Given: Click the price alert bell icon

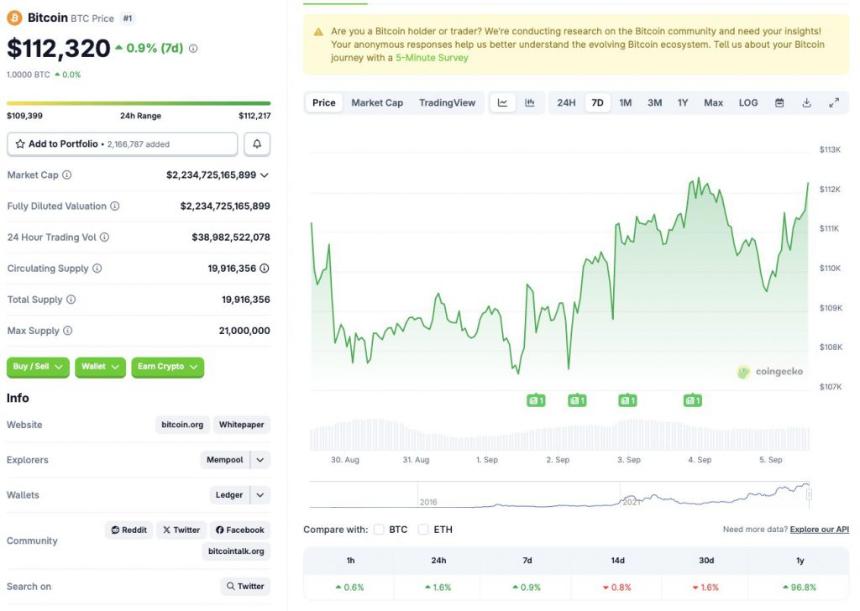Looking at the screenshot, I should point(257,144).
